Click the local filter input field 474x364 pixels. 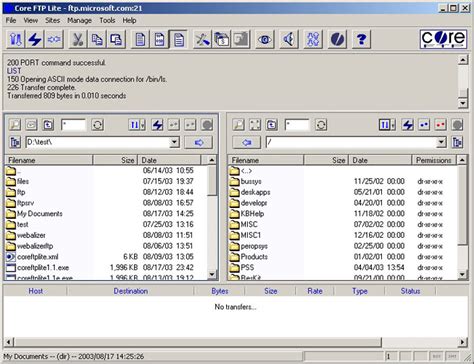coord(73,125)
